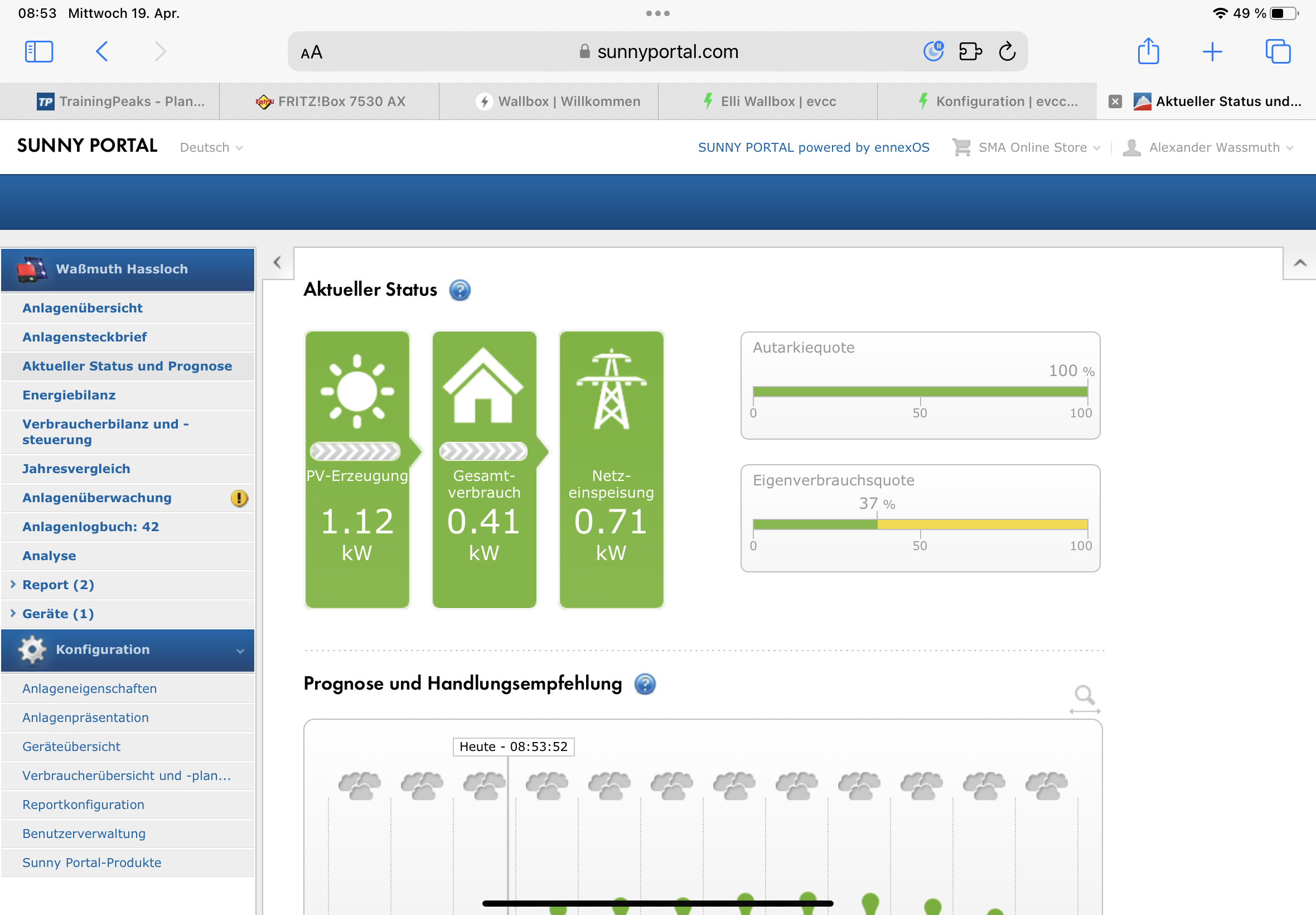
Task: Open SUNNY PORTAL powered by ennexOS link
Action: point(813,148)
